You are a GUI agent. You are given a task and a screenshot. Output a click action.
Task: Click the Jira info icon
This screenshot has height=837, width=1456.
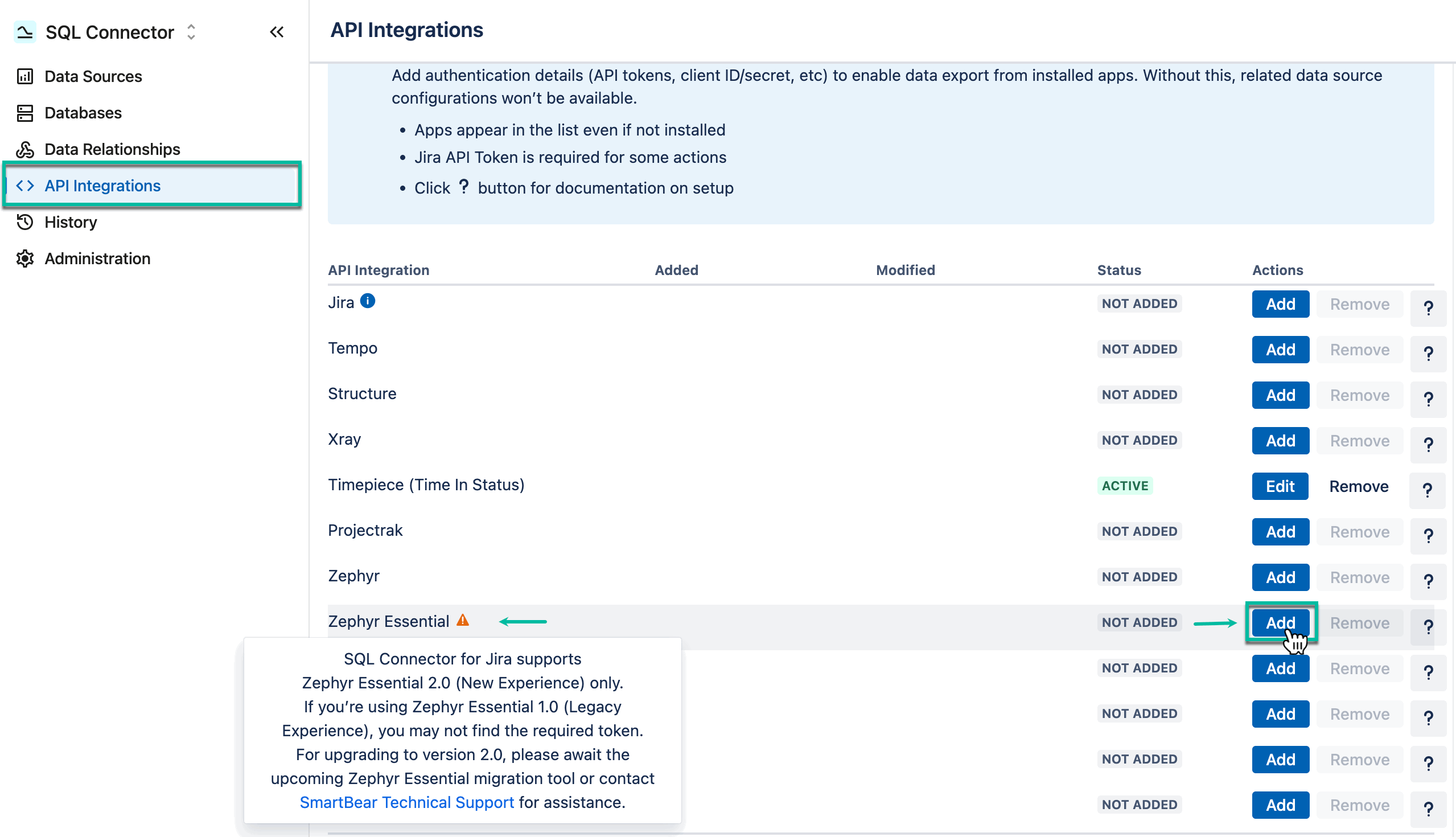[x=368, y=300]
